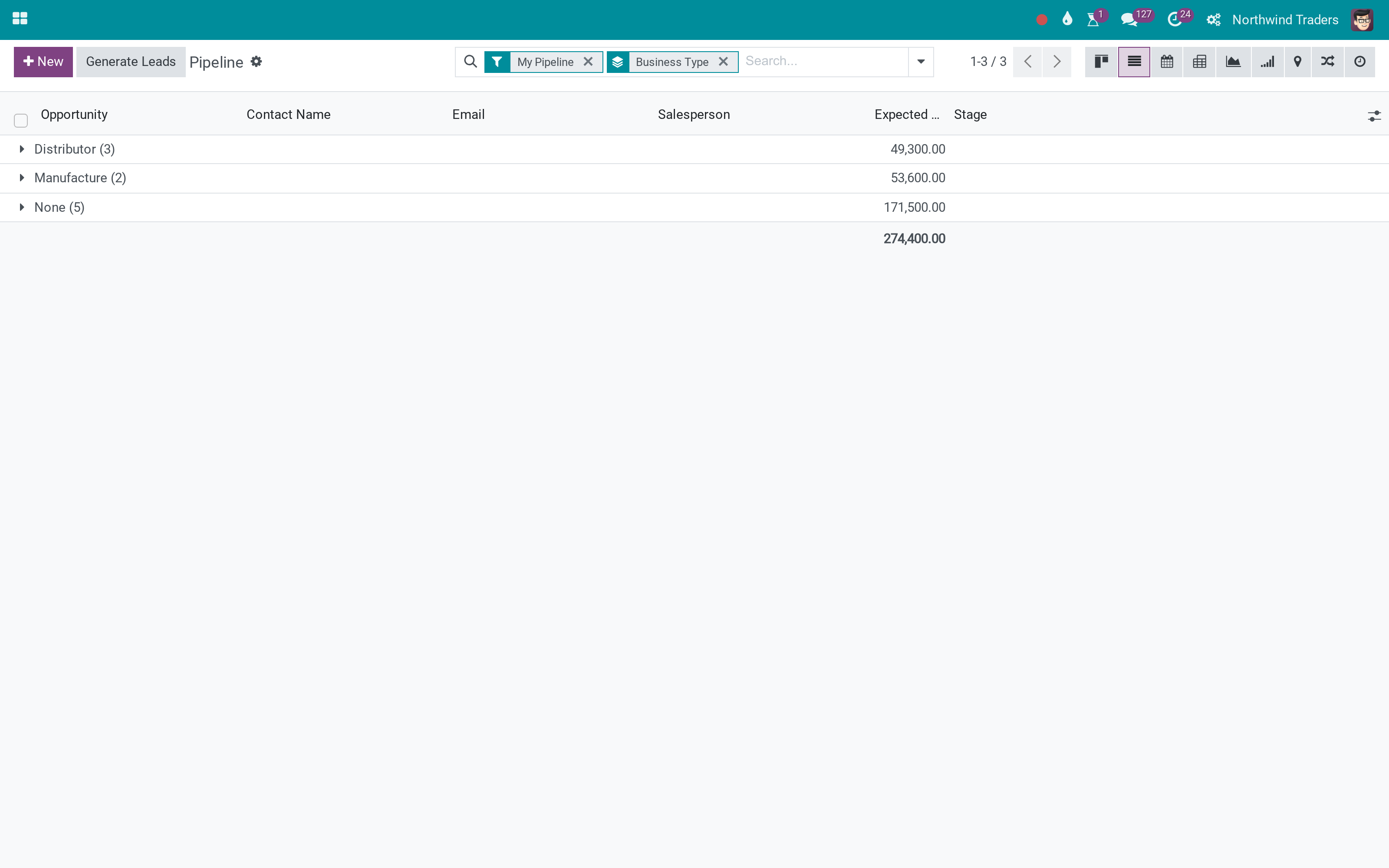Go to previous page arrow
The height and width of the screenshot is (868, 1389).
coord(1027,62)
